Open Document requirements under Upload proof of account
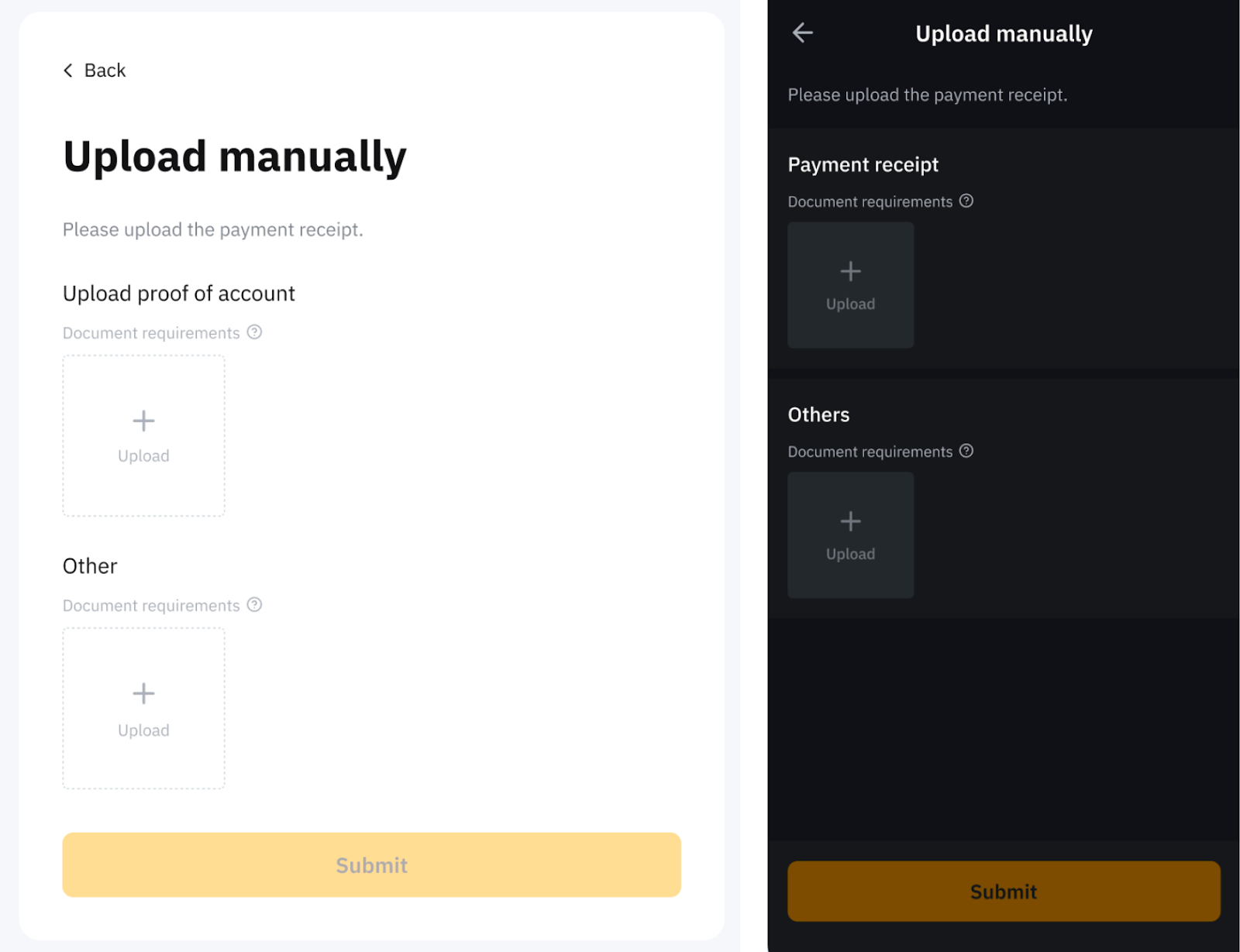This screenshot has width=1240, height=952. click(x=151, y=333)
